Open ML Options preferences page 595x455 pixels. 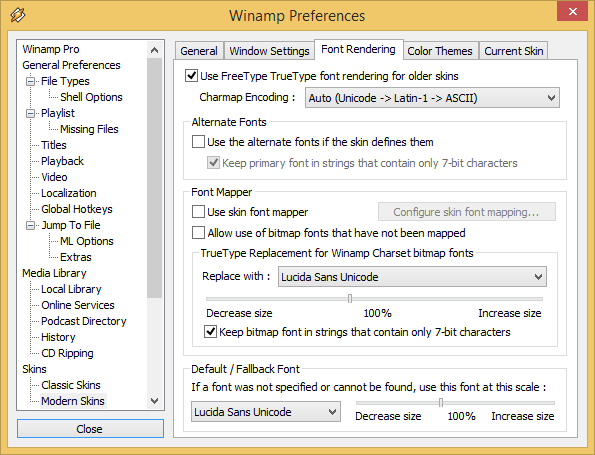87,241
